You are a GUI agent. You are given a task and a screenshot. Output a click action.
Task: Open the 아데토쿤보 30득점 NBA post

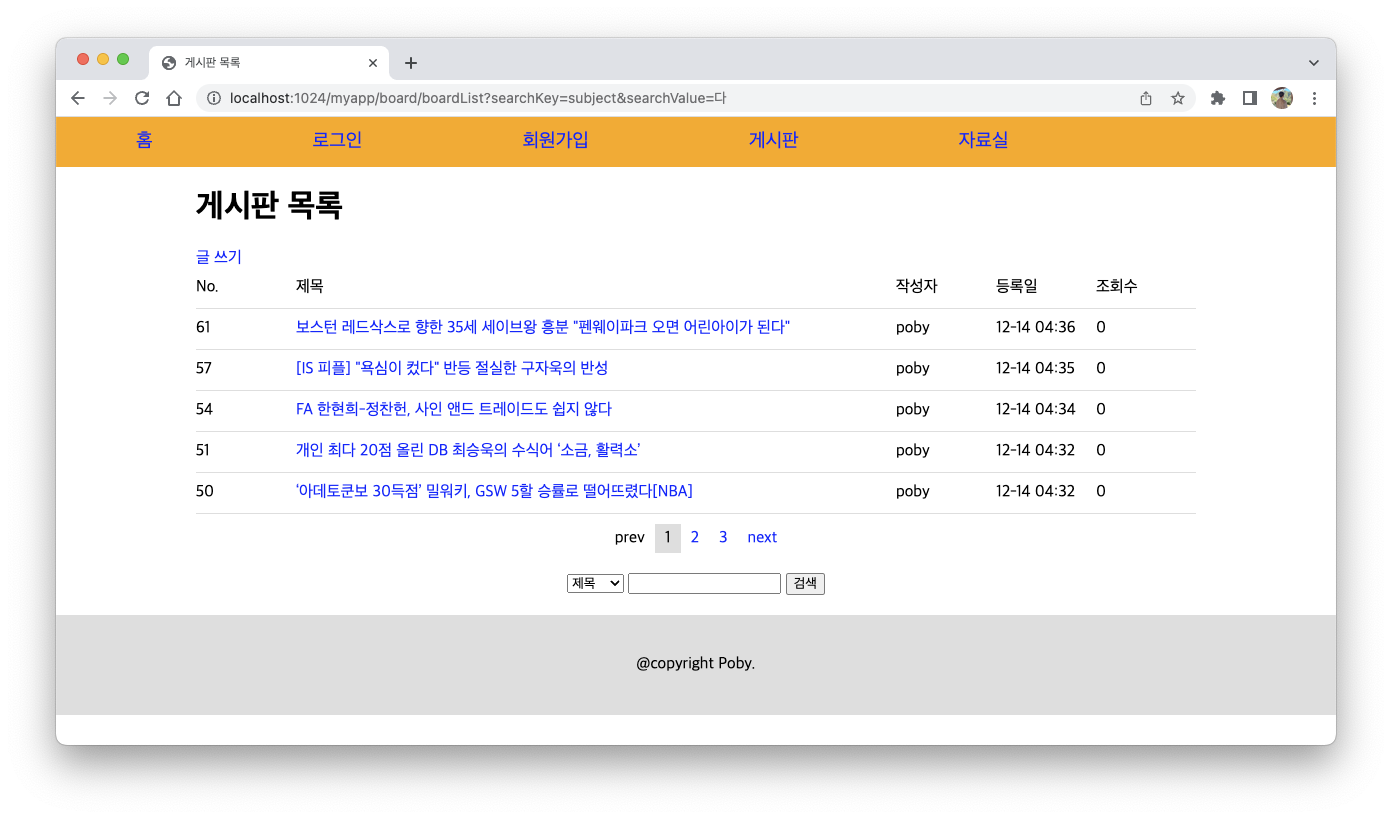494,491
